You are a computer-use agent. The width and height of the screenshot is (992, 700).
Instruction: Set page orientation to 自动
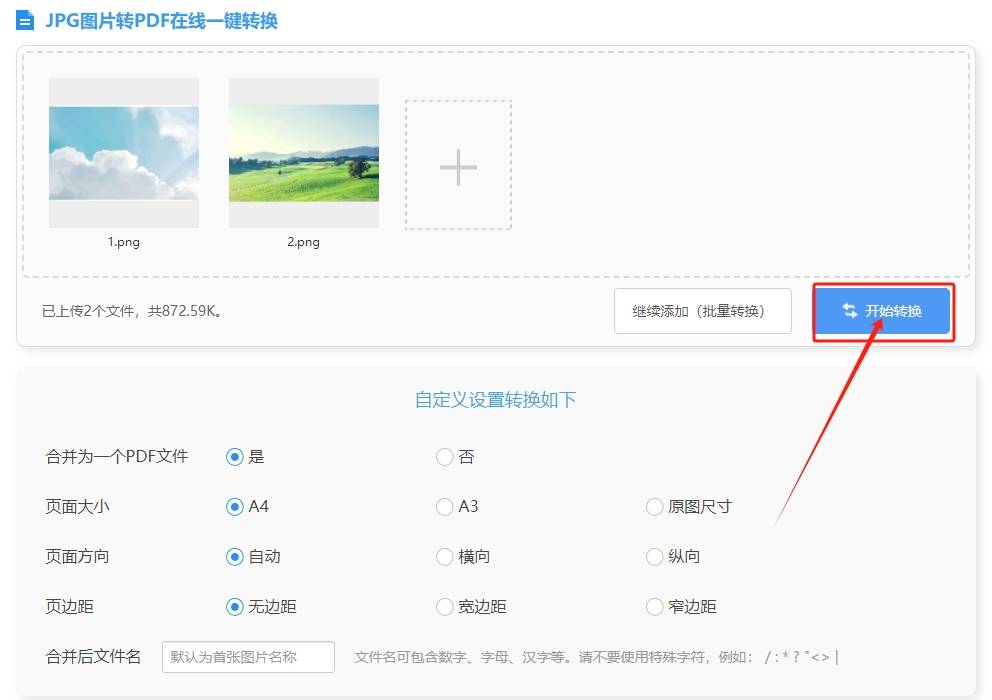coord(235,557)
